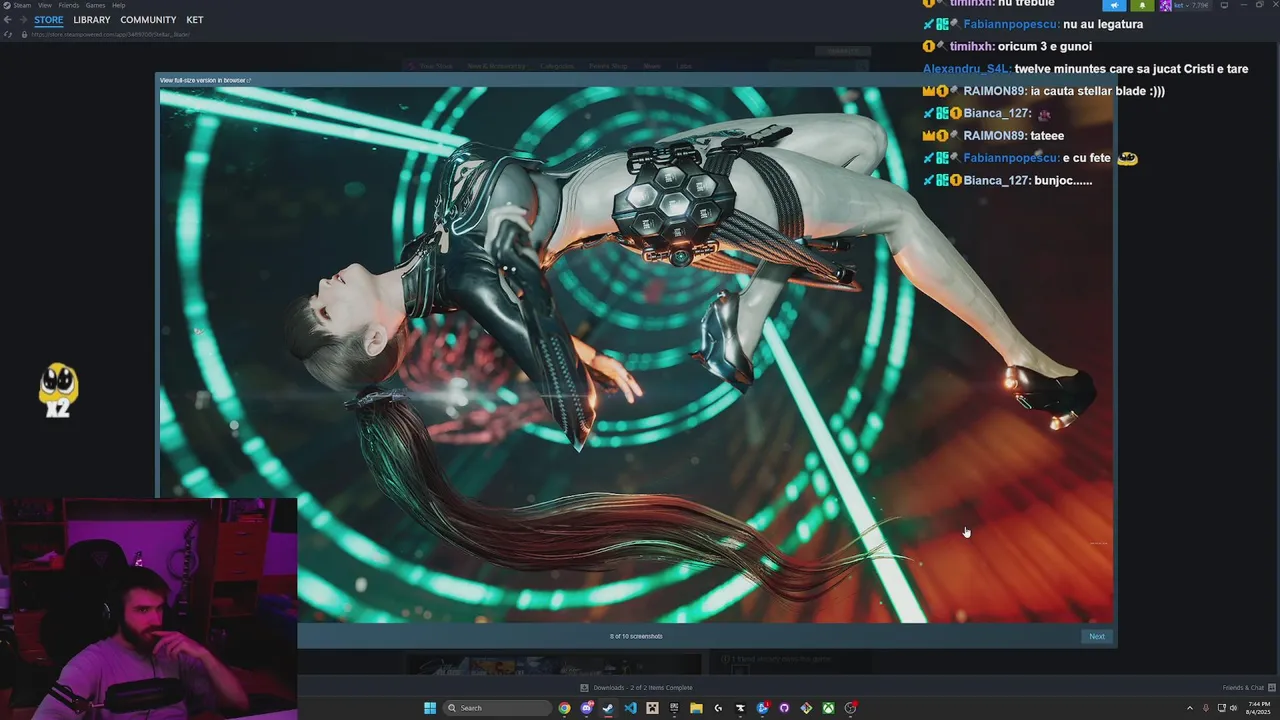1280x720 pixels.
Task: Open Epic Games launcher from the taskbar
Action: [674, 708]
